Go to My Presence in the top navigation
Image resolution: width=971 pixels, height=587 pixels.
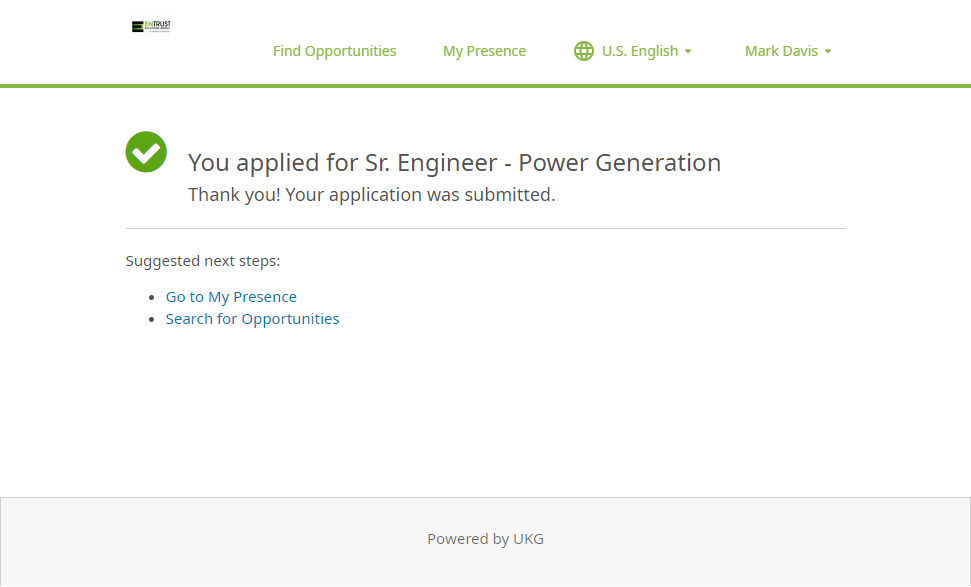[484, 51]
